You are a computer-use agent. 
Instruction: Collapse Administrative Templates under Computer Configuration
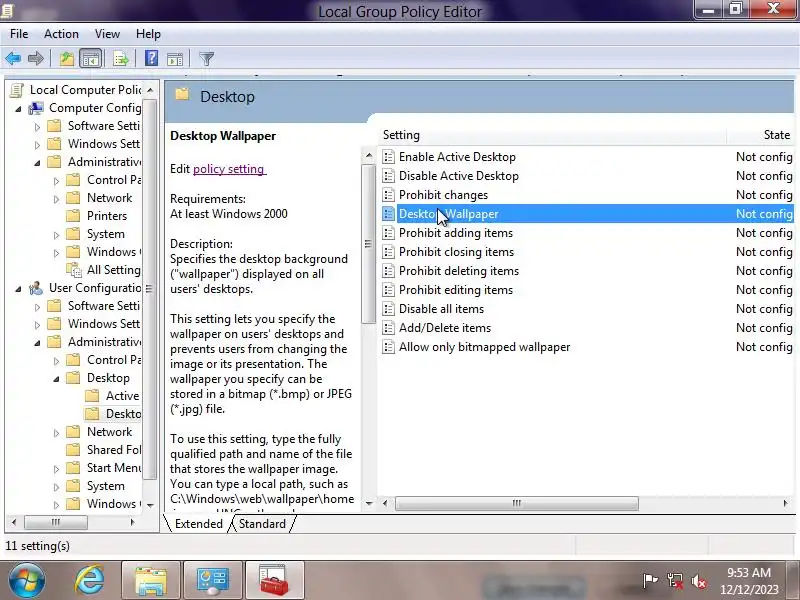[x=37, y=163]
